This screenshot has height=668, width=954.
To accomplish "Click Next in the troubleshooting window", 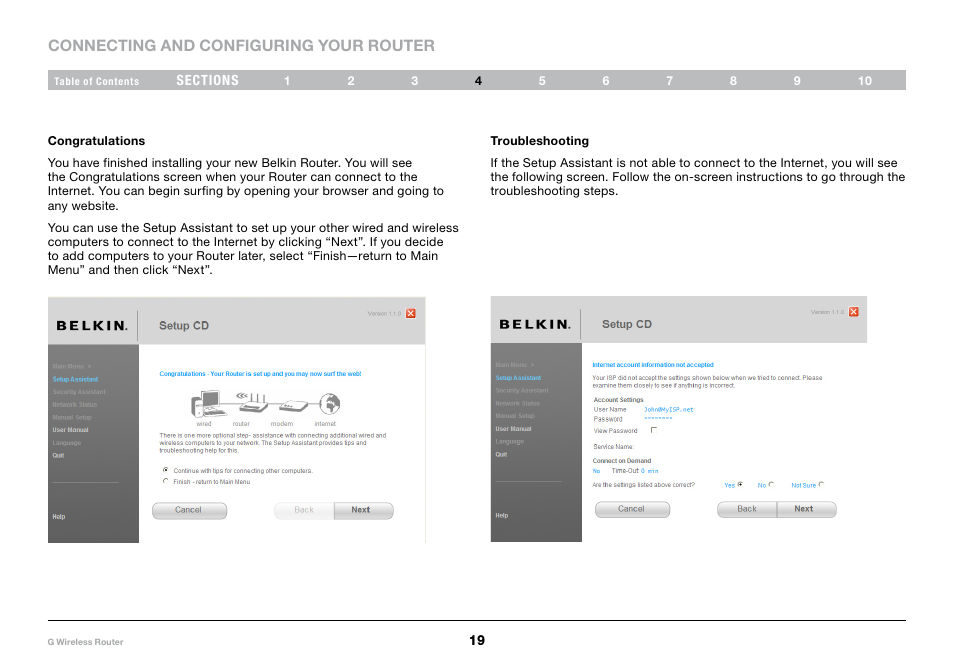I will 806,509.
